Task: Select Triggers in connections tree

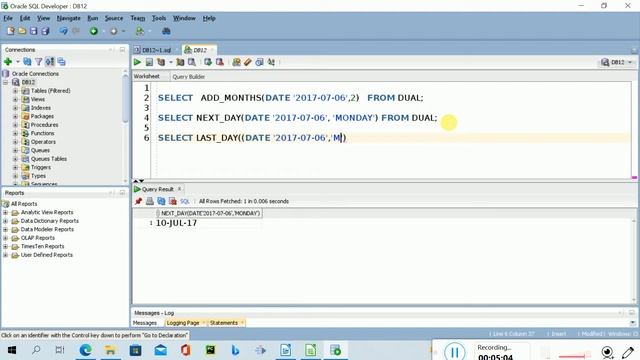Action: point(41,167)
